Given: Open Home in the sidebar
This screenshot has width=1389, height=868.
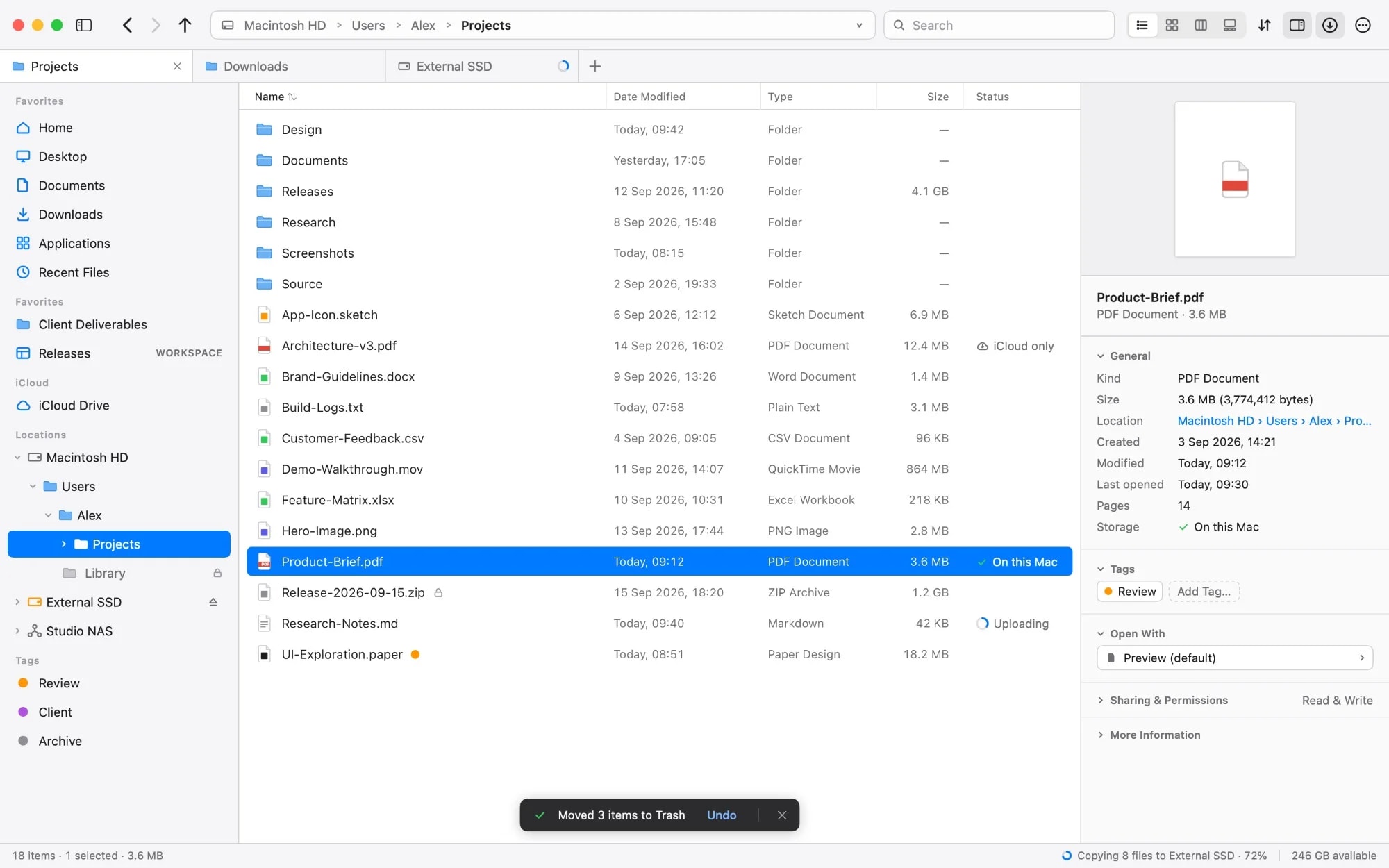Looking at the screenshot, I should coord(119,128).
